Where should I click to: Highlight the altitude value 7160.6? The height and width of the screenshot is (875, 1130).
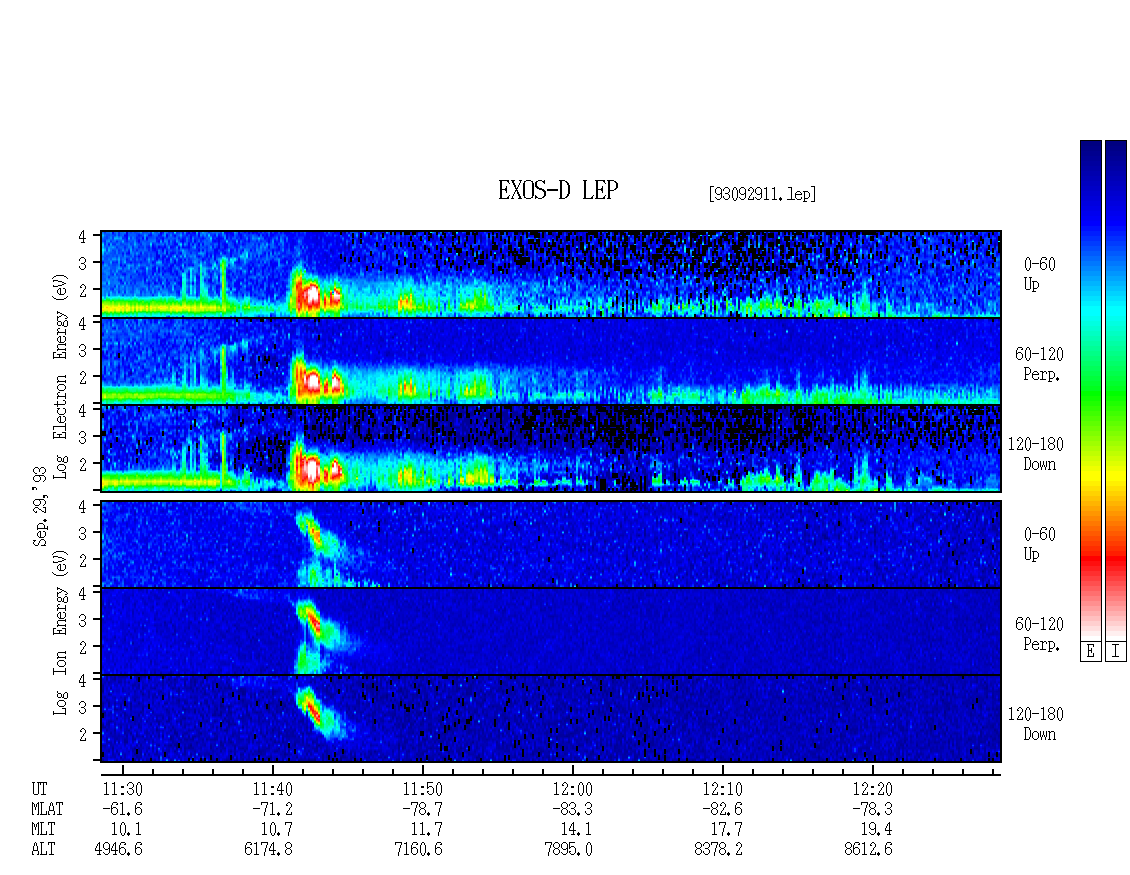pyautogui.click(x=418, y=850)
